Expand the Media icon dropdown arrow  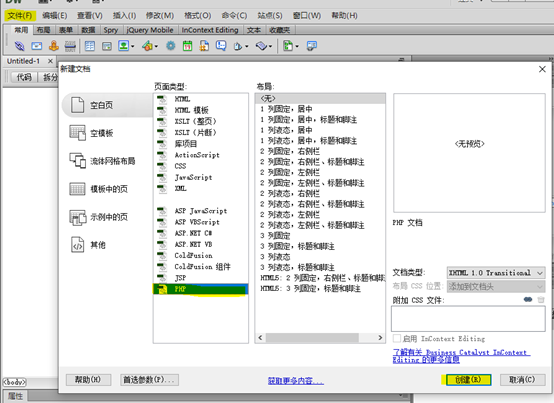coord(156,46)
